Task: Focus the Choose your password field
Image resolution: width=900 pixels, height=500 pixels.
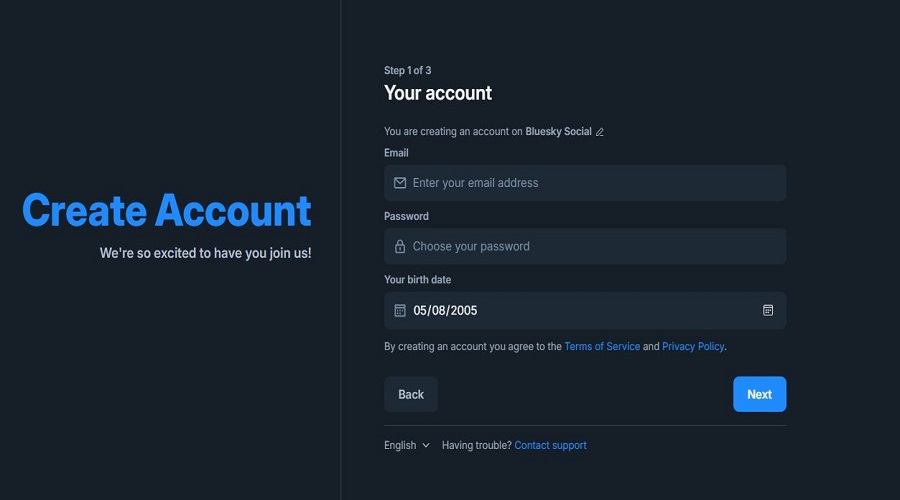Action: 585,246
